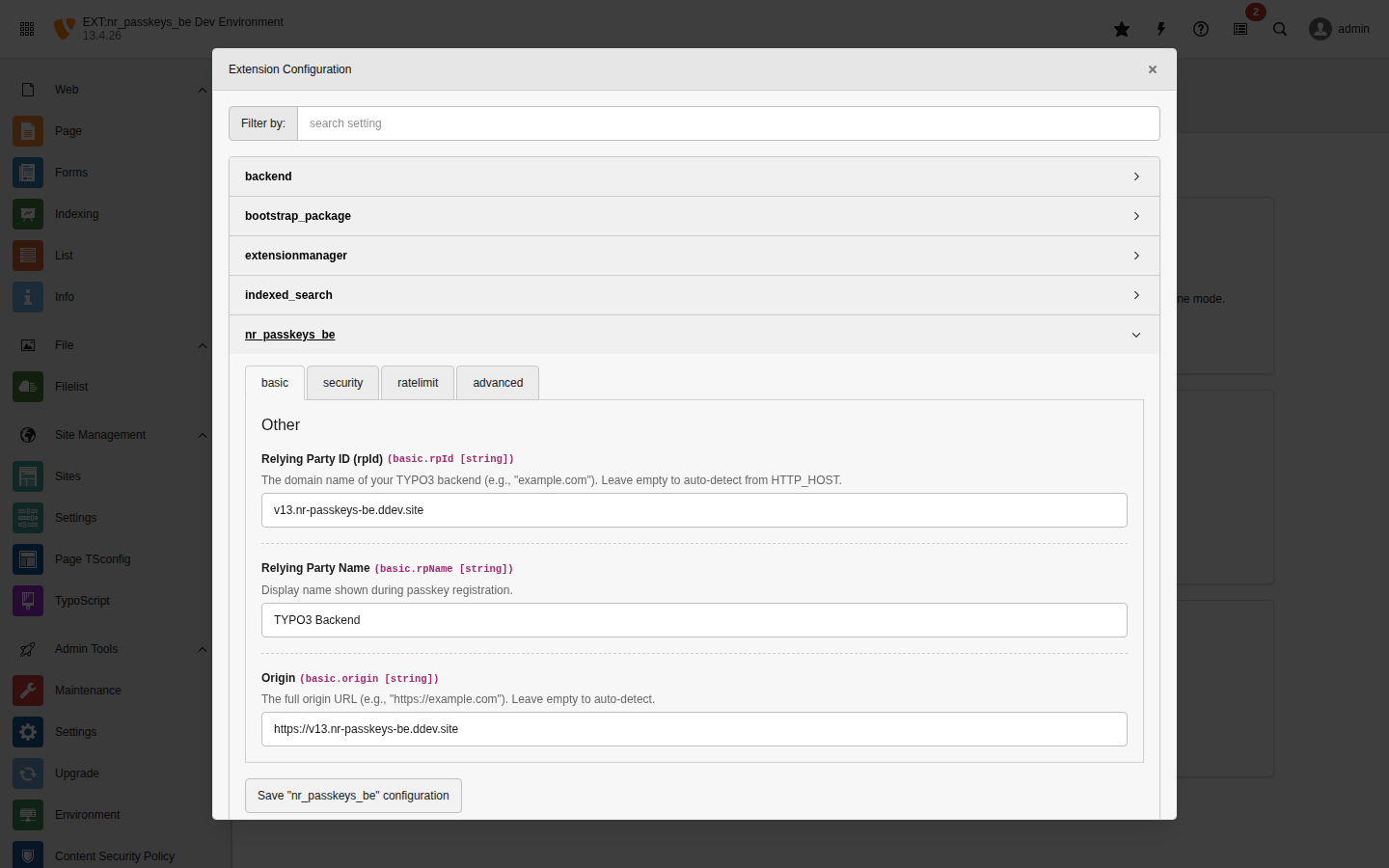Open the module menu grid icon
This screenshot has width=1389, height=868.
click(x=27, y=29)
